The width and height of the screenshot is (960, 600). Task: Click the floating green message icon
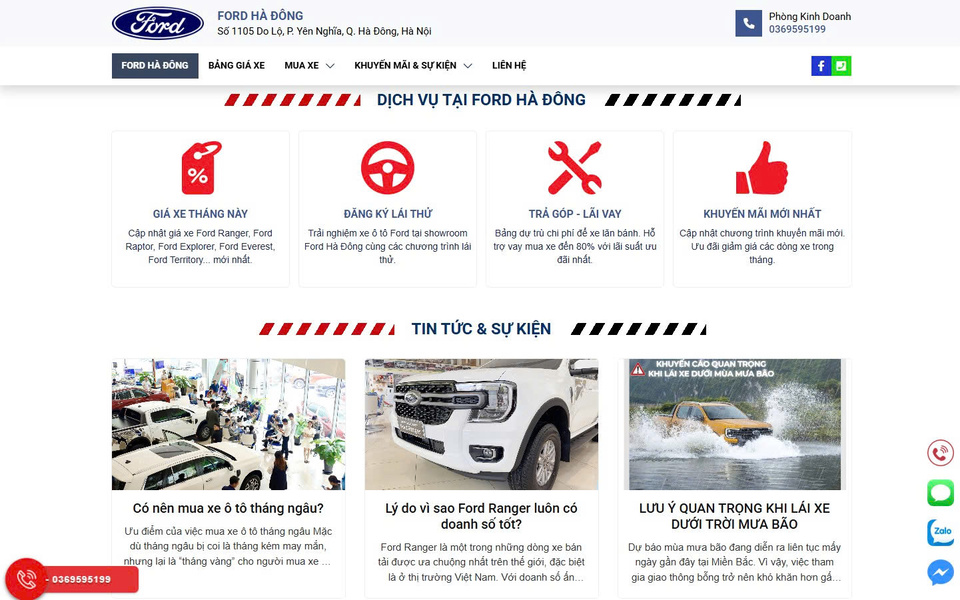pyautogui.click(x=940, y=493)
